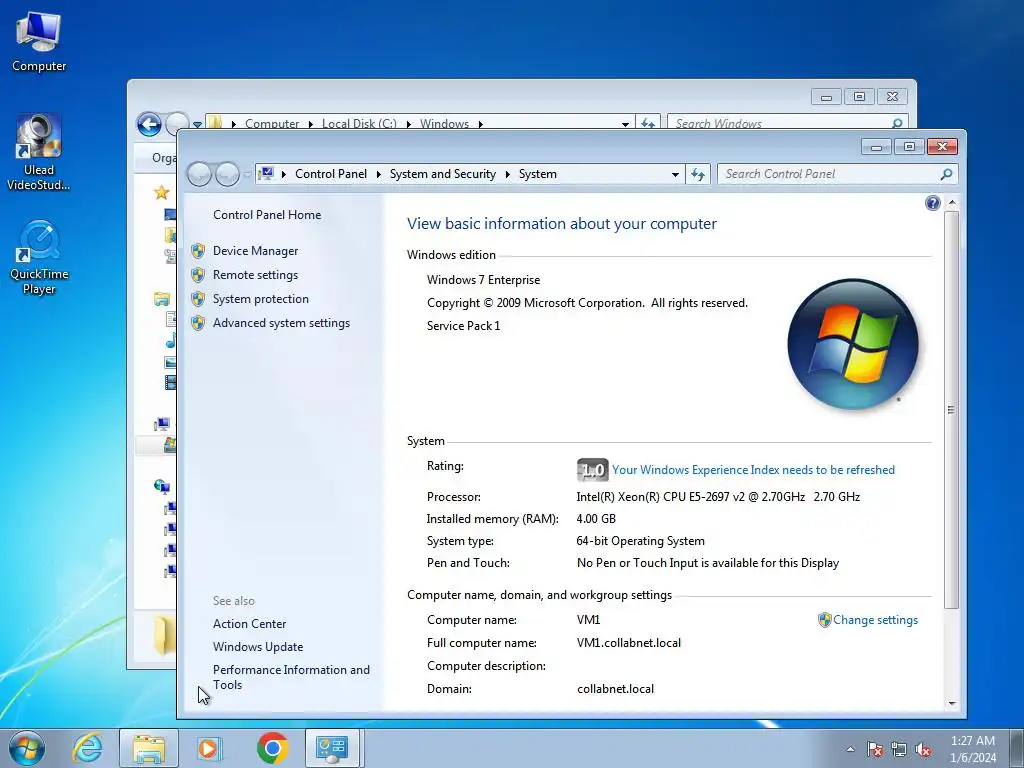Click the shield icon beside System protection
This screenshot has height=768, width=1024.
(x=198, y=299)
